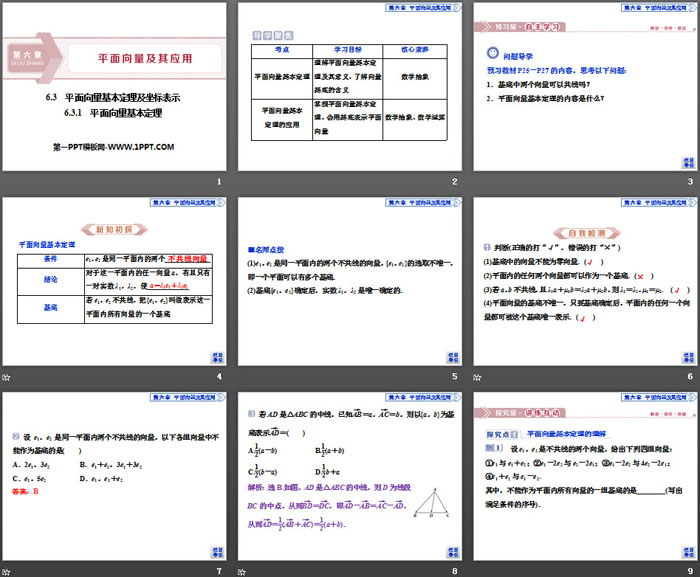Click animation star icon below slide 4
This screenshot has width=700, height=577.
point(6,377)
